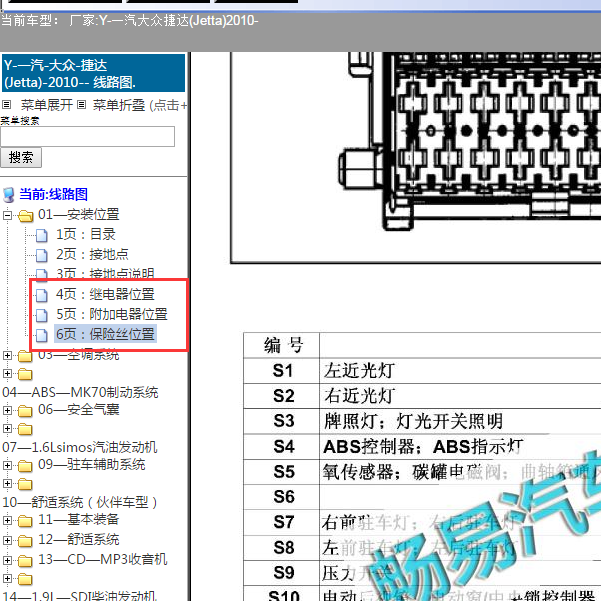Expand the 12—舒适系统 folder

coord(7,540)
